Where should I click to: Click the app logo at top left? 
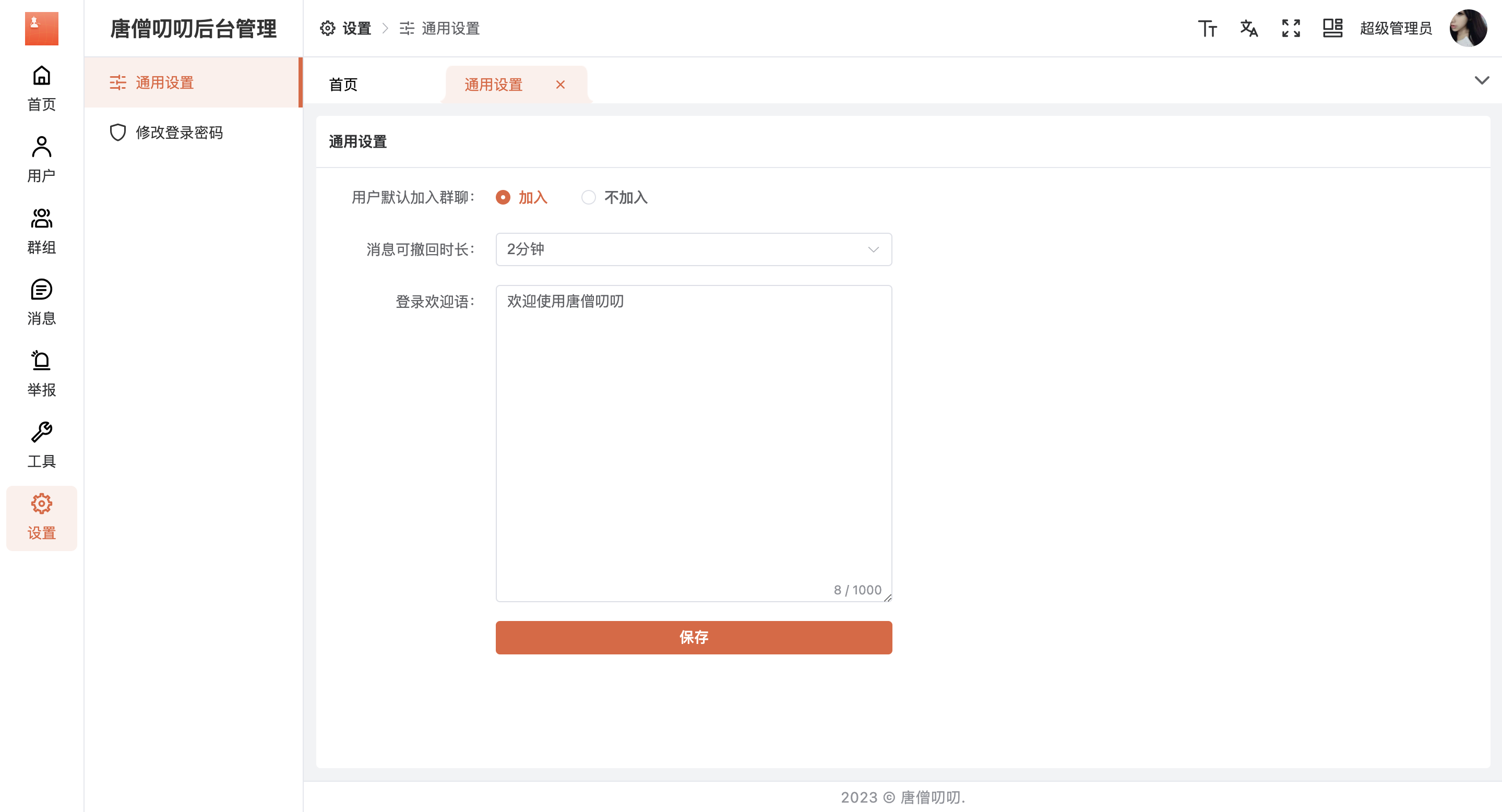coord(41,28)
